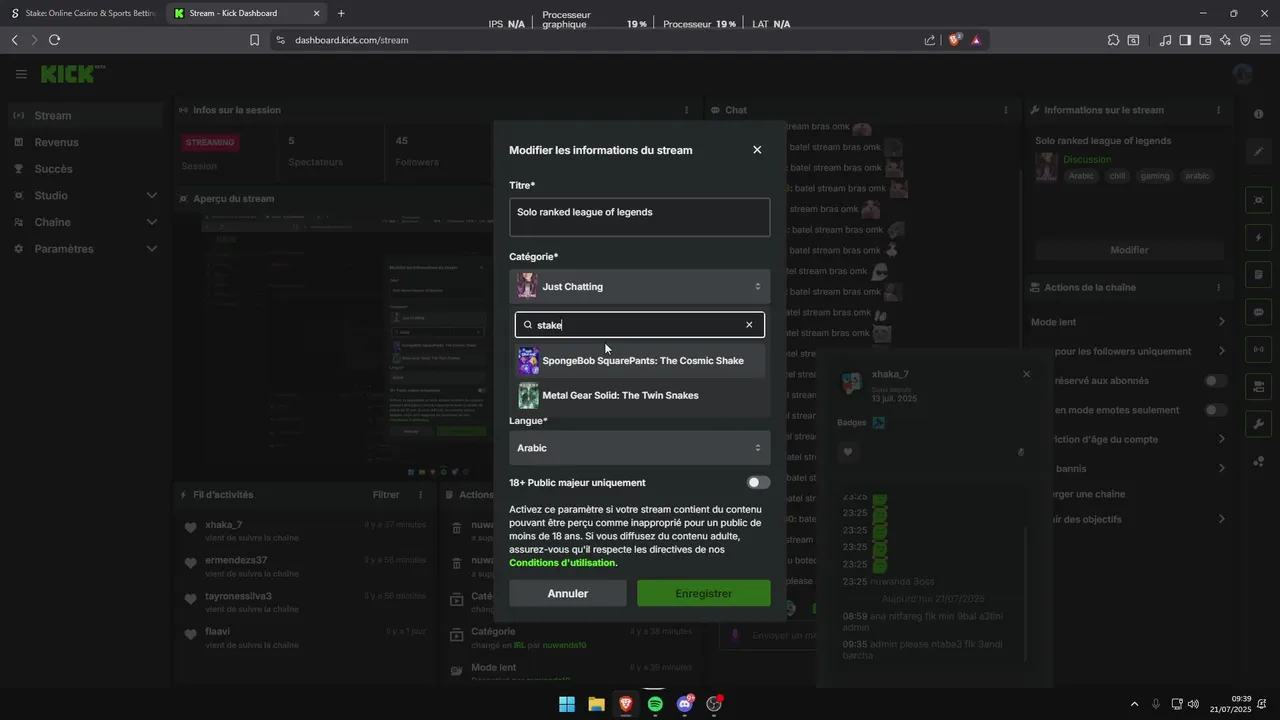Click the stream preview focus icon in widget bar
The image size is (1280, 720).
tap(1259, 201)
